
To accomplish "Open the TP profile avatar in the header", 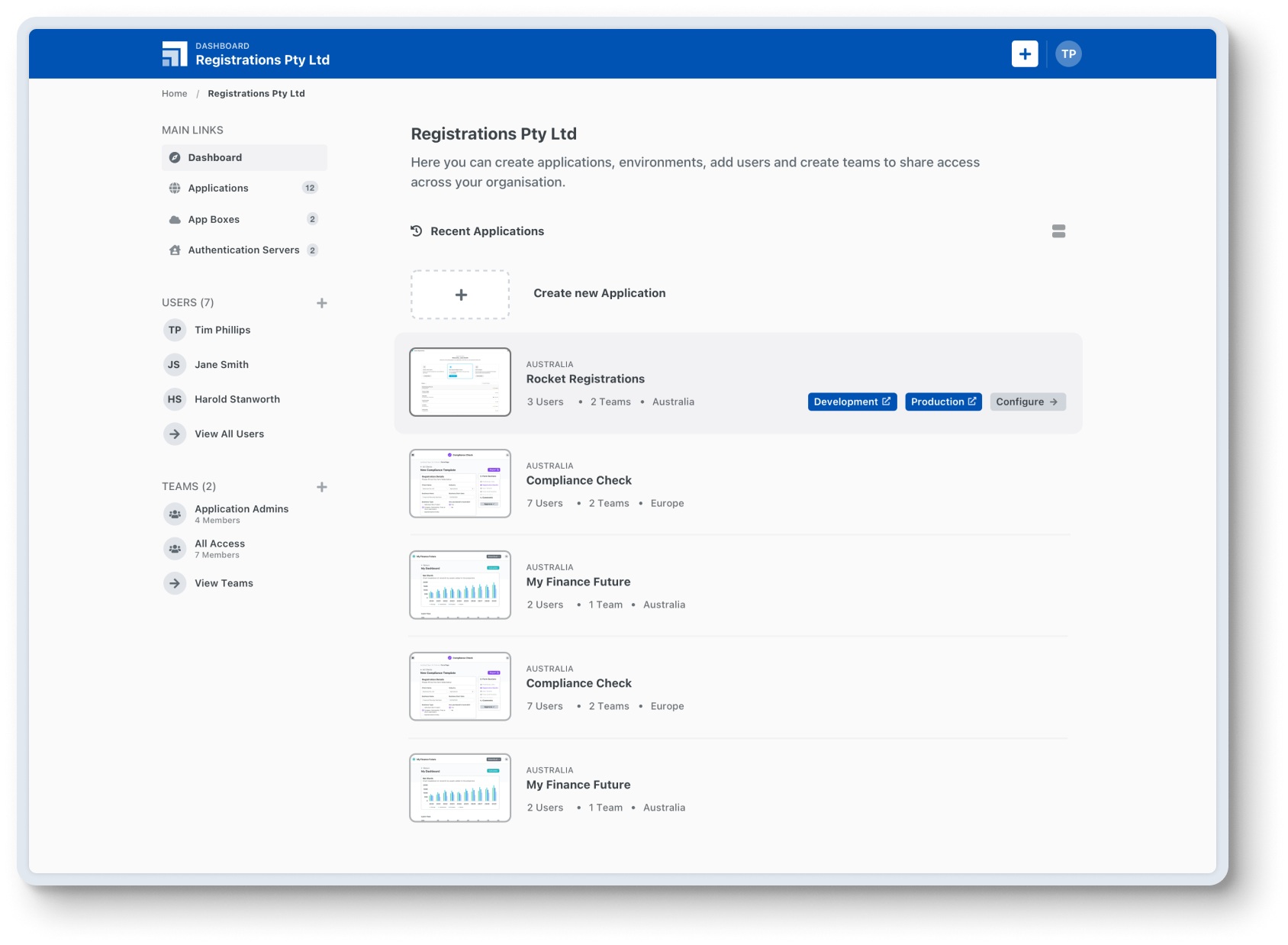I will pos(1068,54).
